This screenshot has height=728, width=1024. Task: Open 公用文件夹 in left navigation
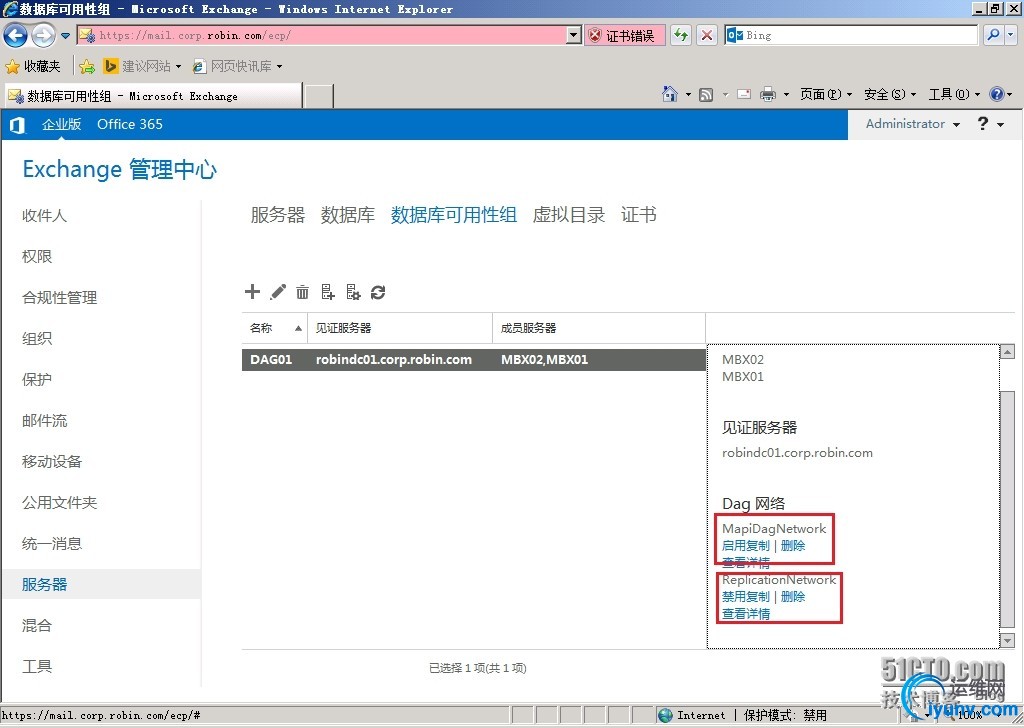59,503
